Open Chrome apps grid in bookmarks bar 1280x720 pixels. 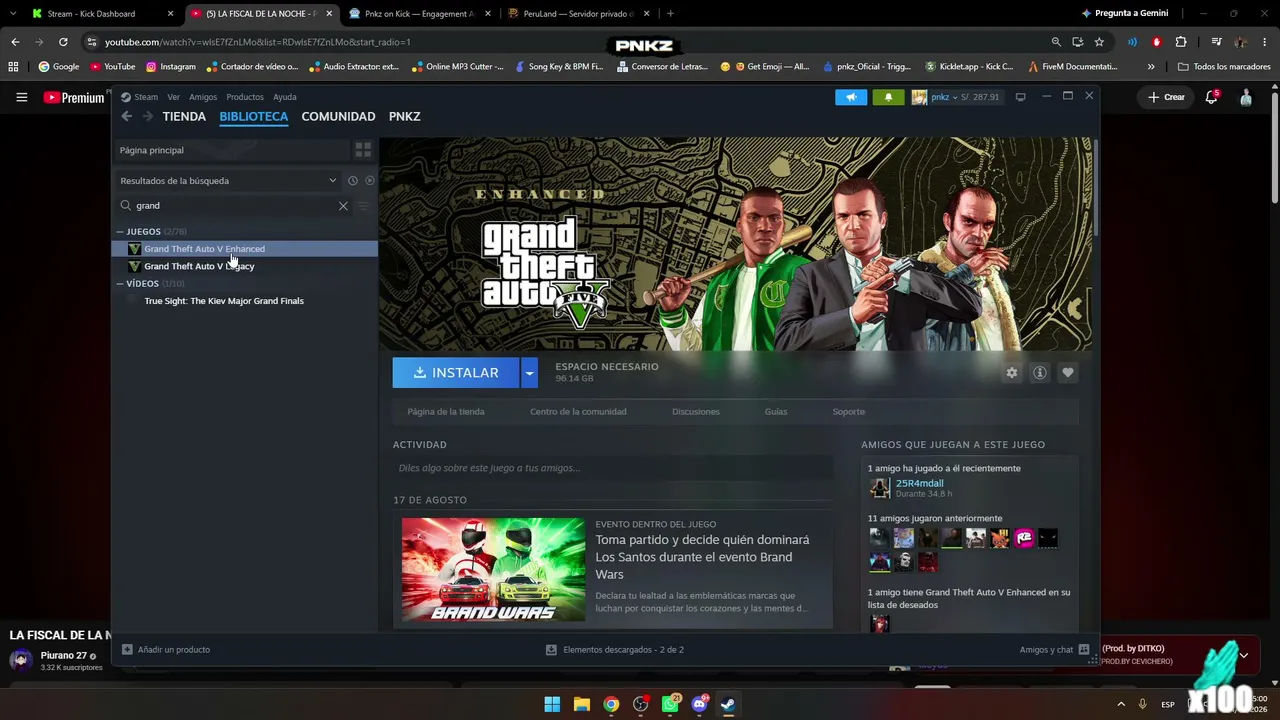click(13, 67)
